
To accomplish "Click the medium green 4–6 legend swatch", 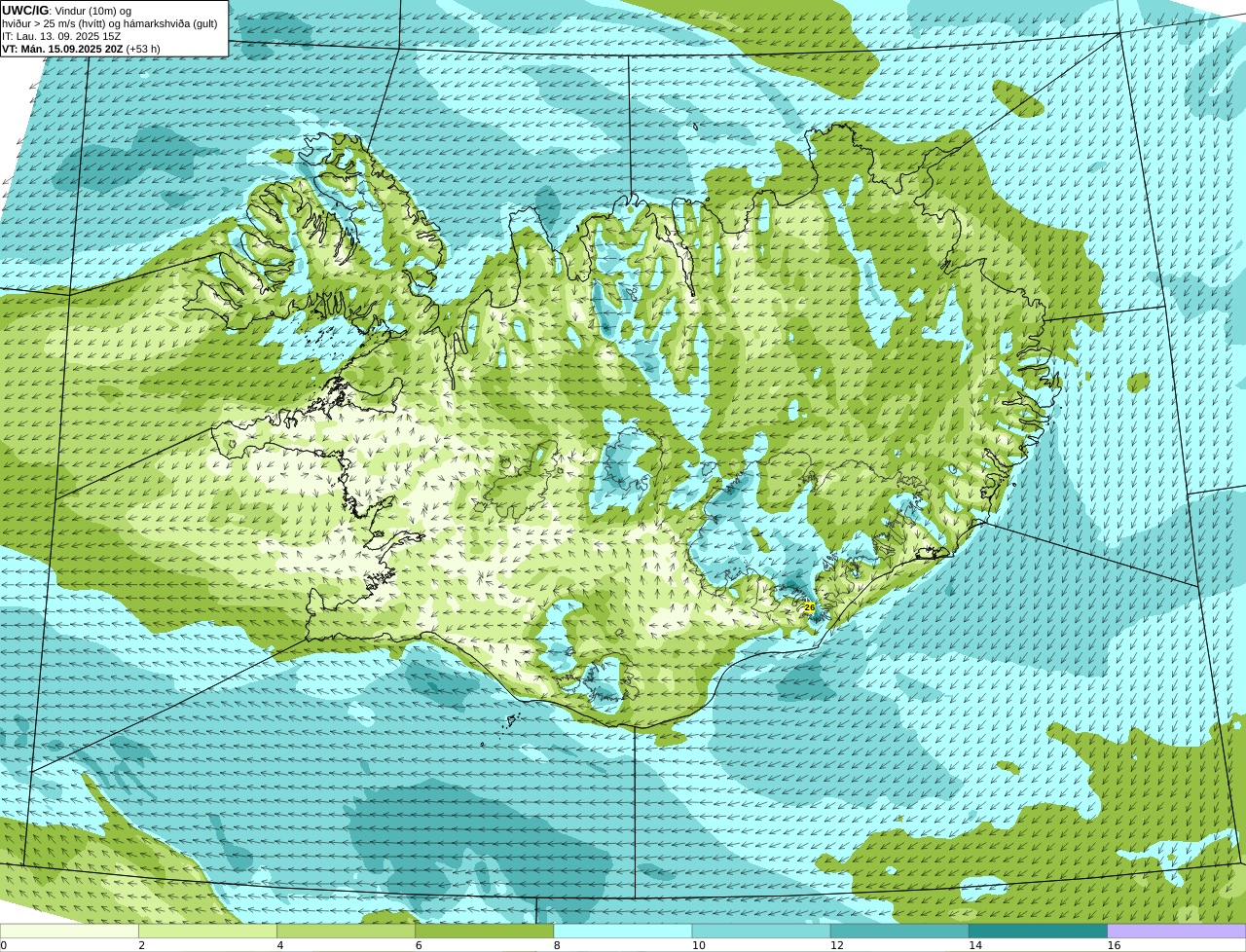I will click(x=346, y=931).
